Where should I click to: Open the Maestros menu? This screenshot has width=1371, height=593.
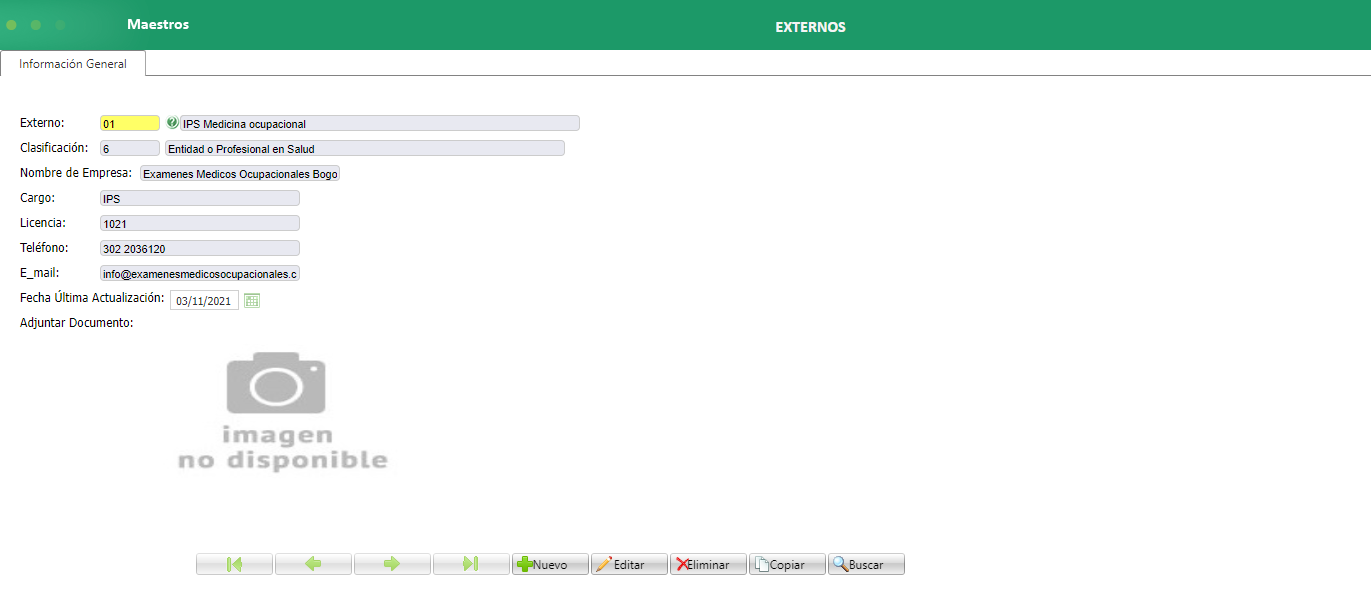(158, 24)
